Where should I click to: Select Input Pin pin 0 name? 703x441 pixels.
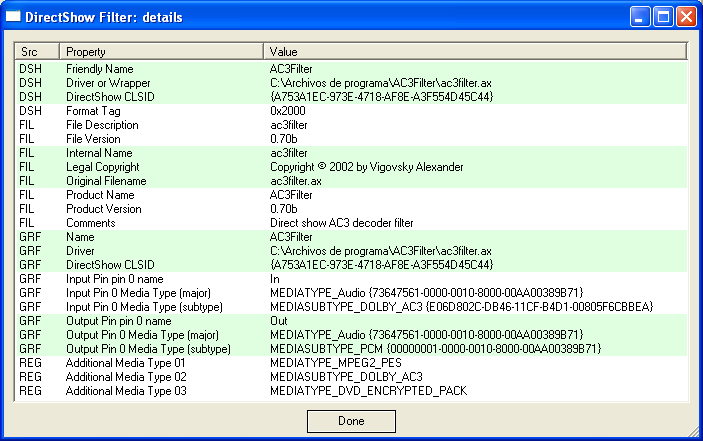click(x=115, y=279)
